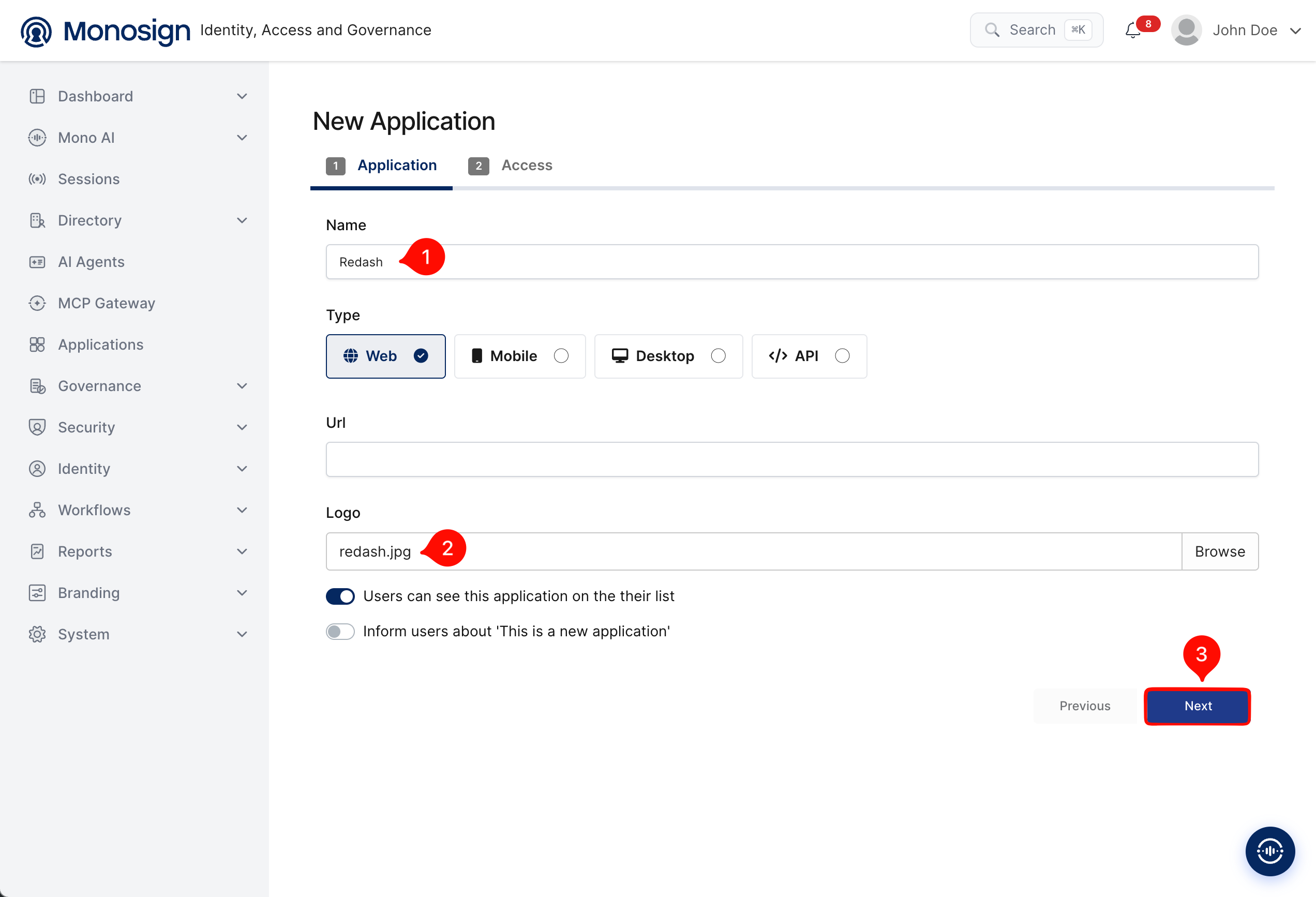Image resolution: width=1316 pixels, height=897 pixels.
Task: Click Browse to choose a logo
Action: [x=1220, y=551]
